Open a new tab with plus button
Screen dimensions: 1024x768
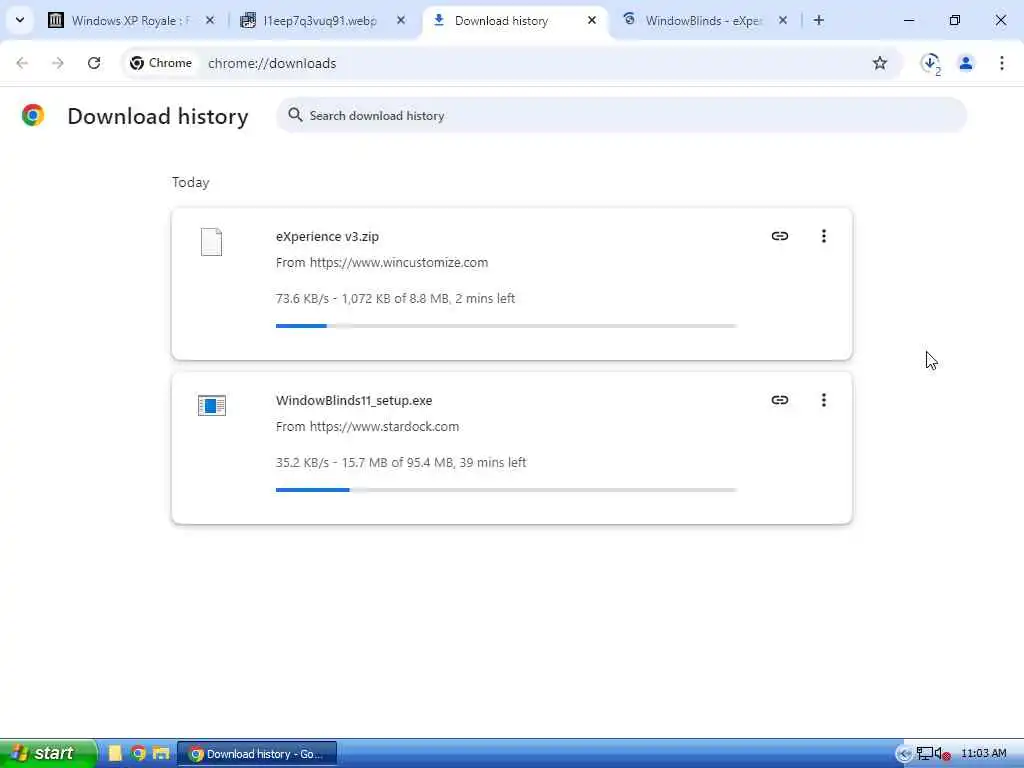pos(818,21)
